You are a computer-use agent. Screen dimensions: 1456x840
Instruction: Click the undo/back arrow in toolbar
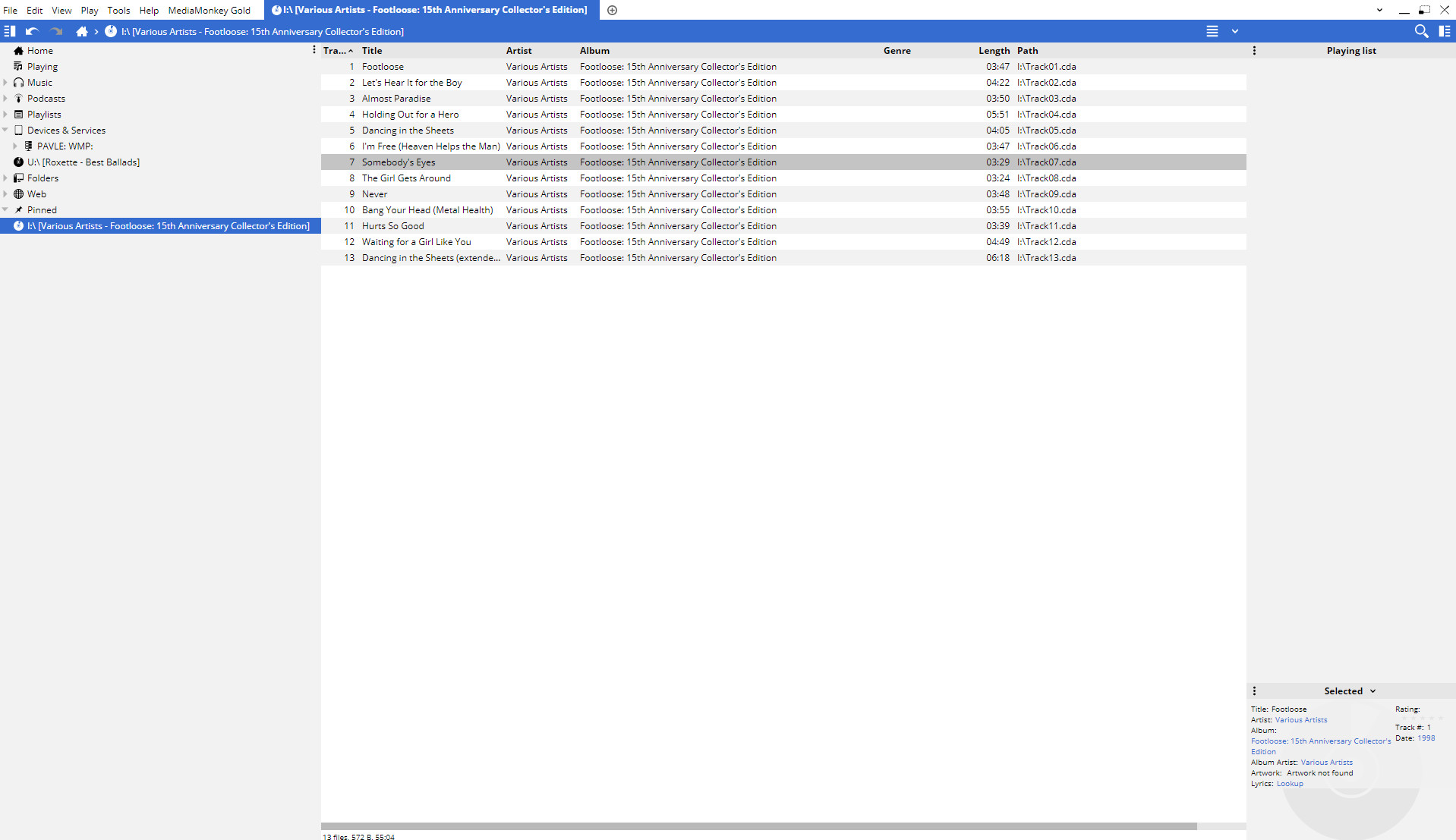point(32,31)
